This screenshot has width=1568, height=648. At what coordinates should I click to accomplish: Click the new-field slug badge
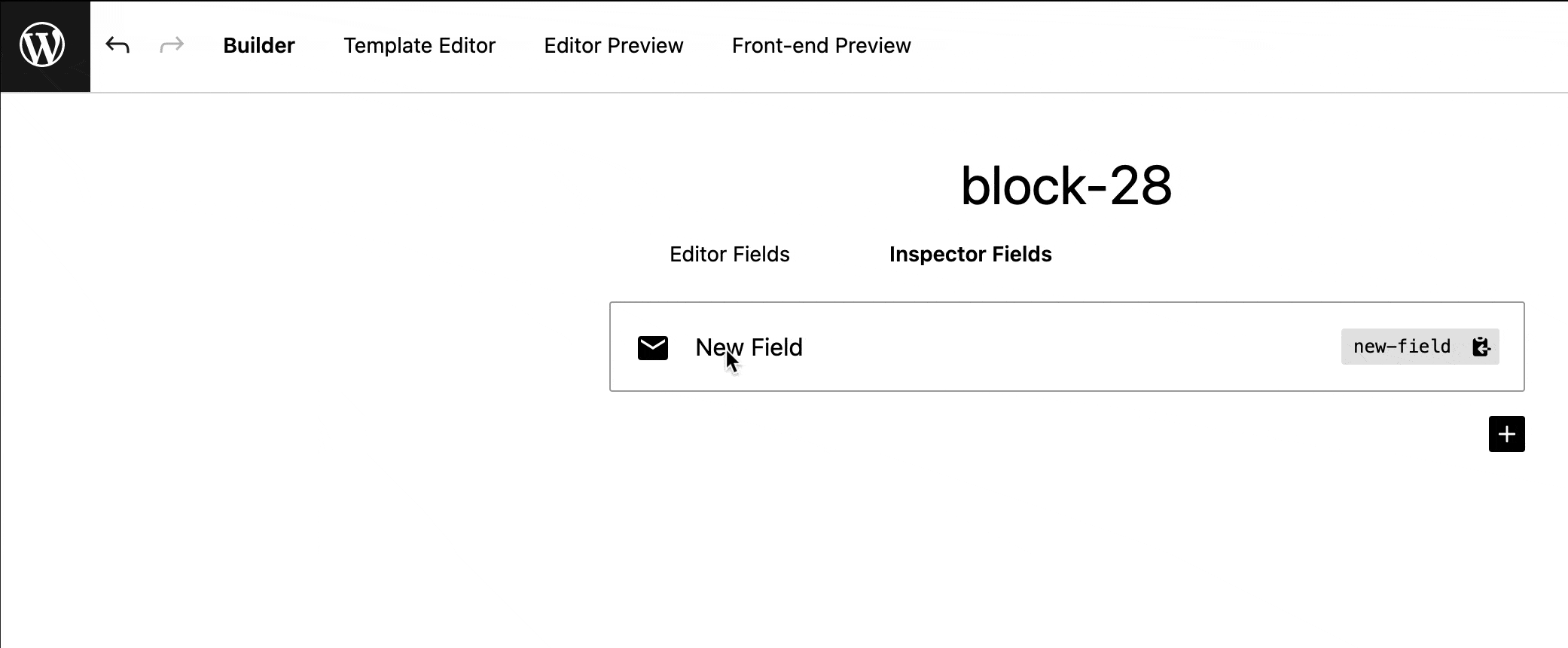pyautogui.click(x=1401, y=347)
